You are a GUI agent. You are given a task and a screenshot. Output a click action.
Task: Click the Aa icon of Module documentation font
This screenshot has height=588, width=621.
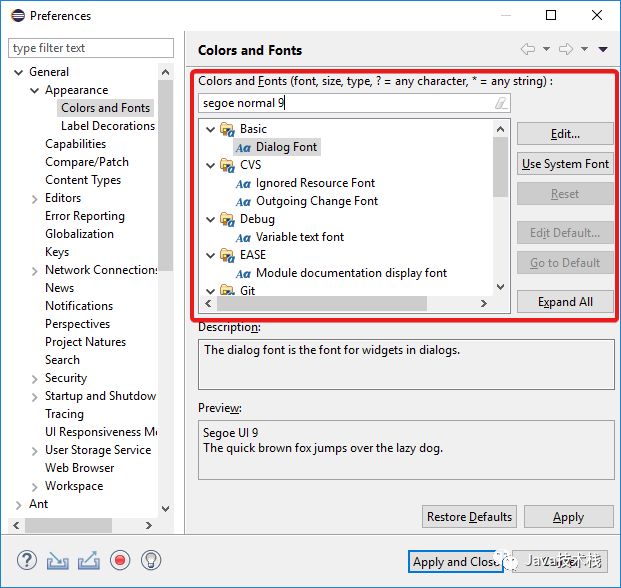[243, 274]
